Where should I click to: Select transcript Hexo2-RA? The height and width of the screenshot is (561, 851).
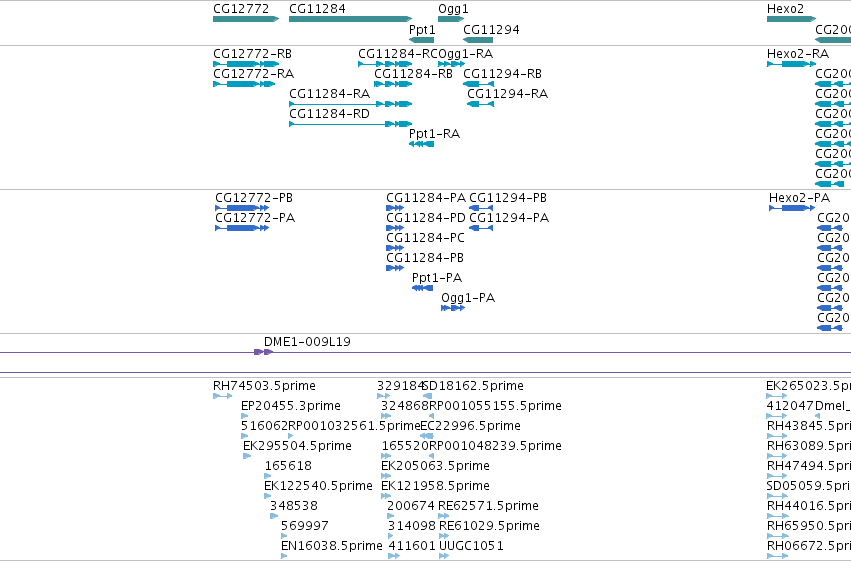(791, 64)
